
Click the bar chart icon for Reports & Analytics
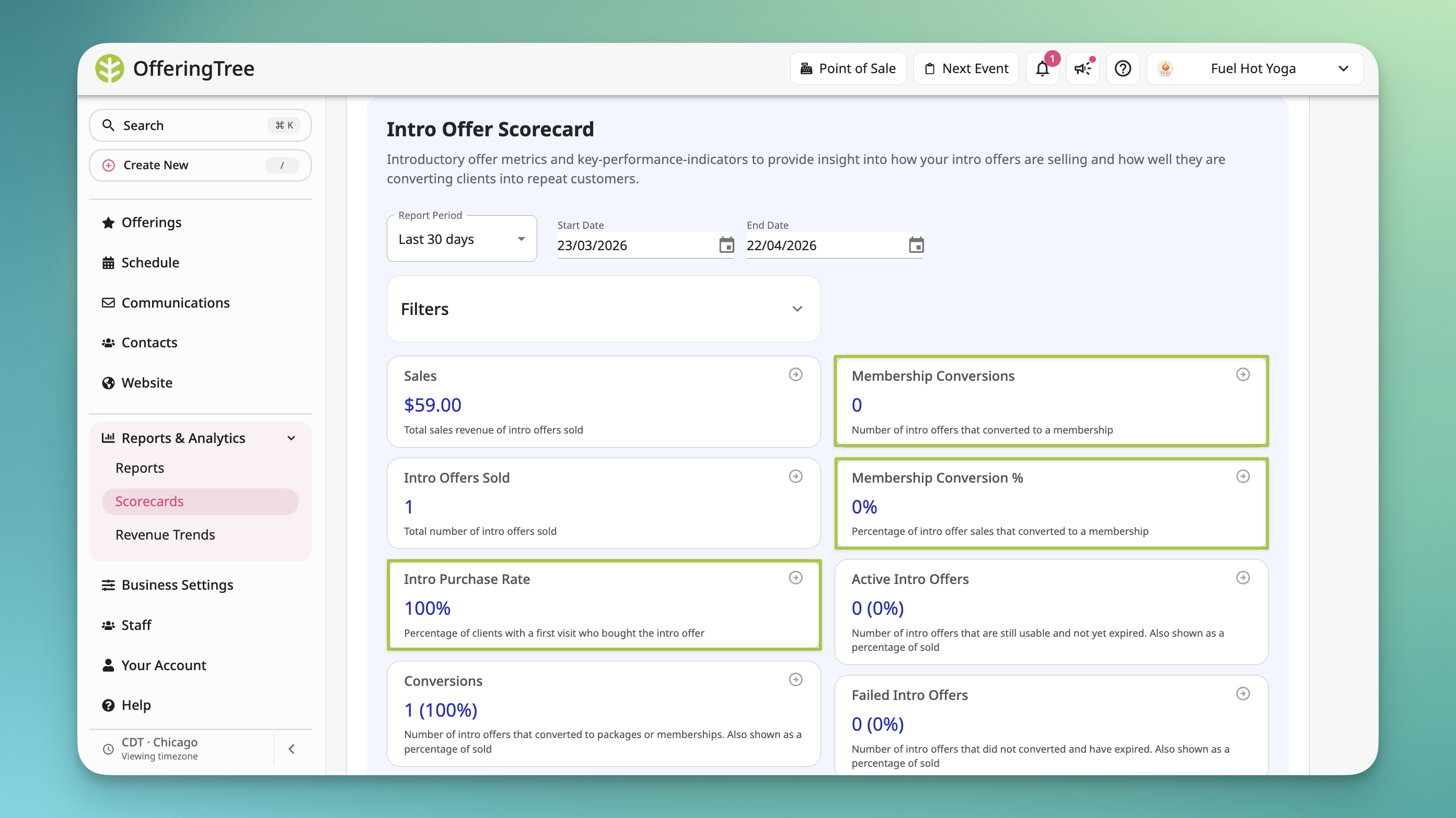point(108,438)
